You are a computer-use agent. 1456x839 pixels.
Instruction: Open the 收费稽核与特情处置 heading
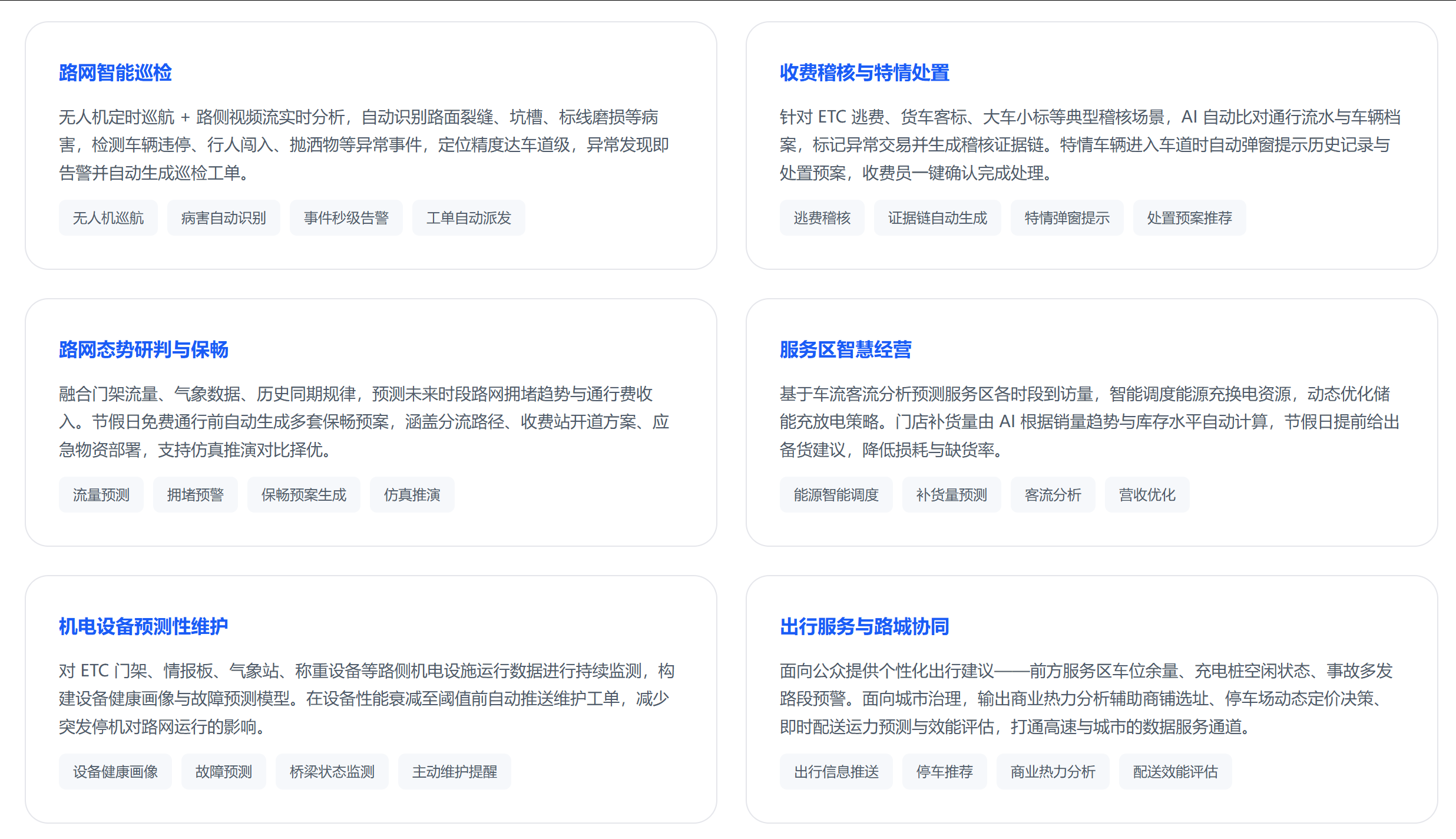click(864, 72)
